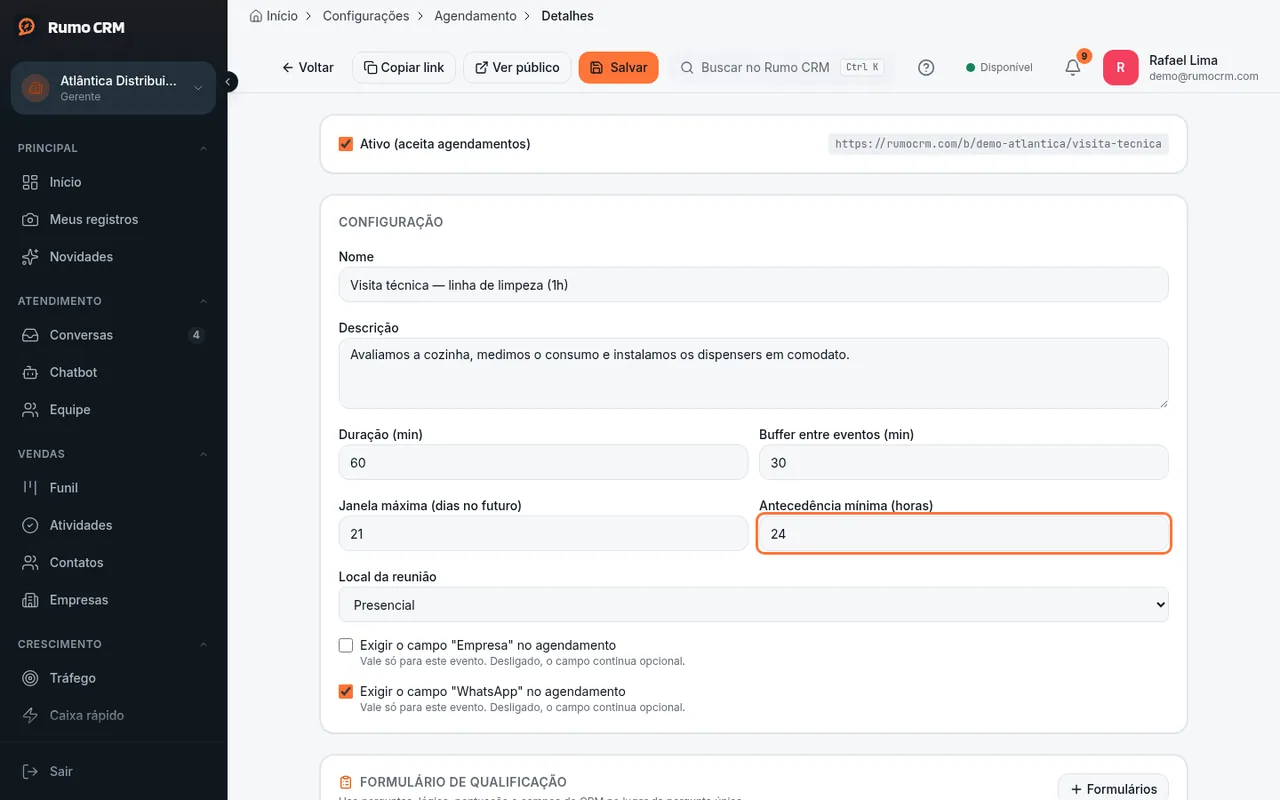Click Copiar link button
Viewport: 1280px width, 800px height.
404,68
